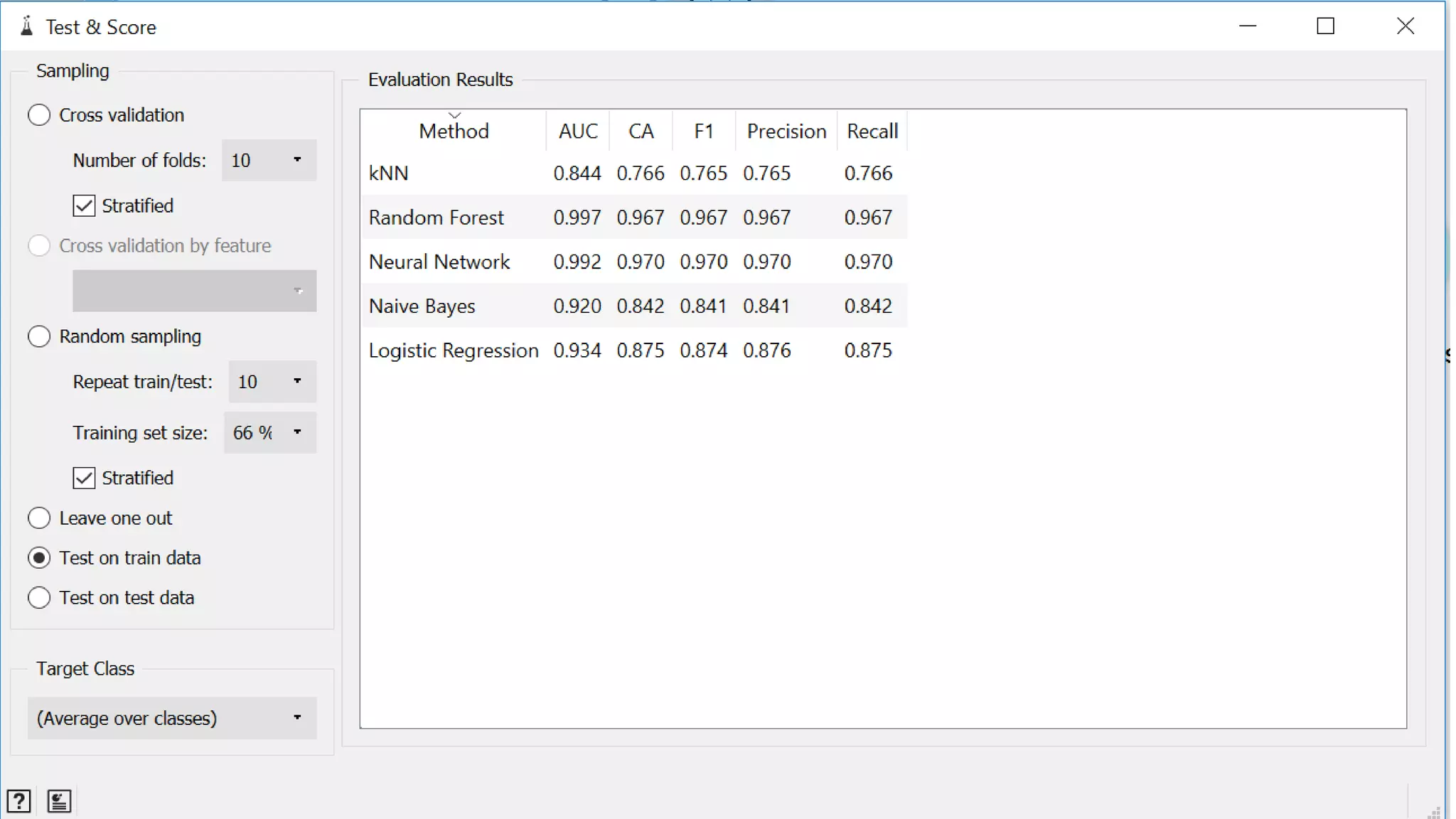Screen dimensions: 1456x819
Task: Select the Neural Network result row
Action: tap(439, 262)
